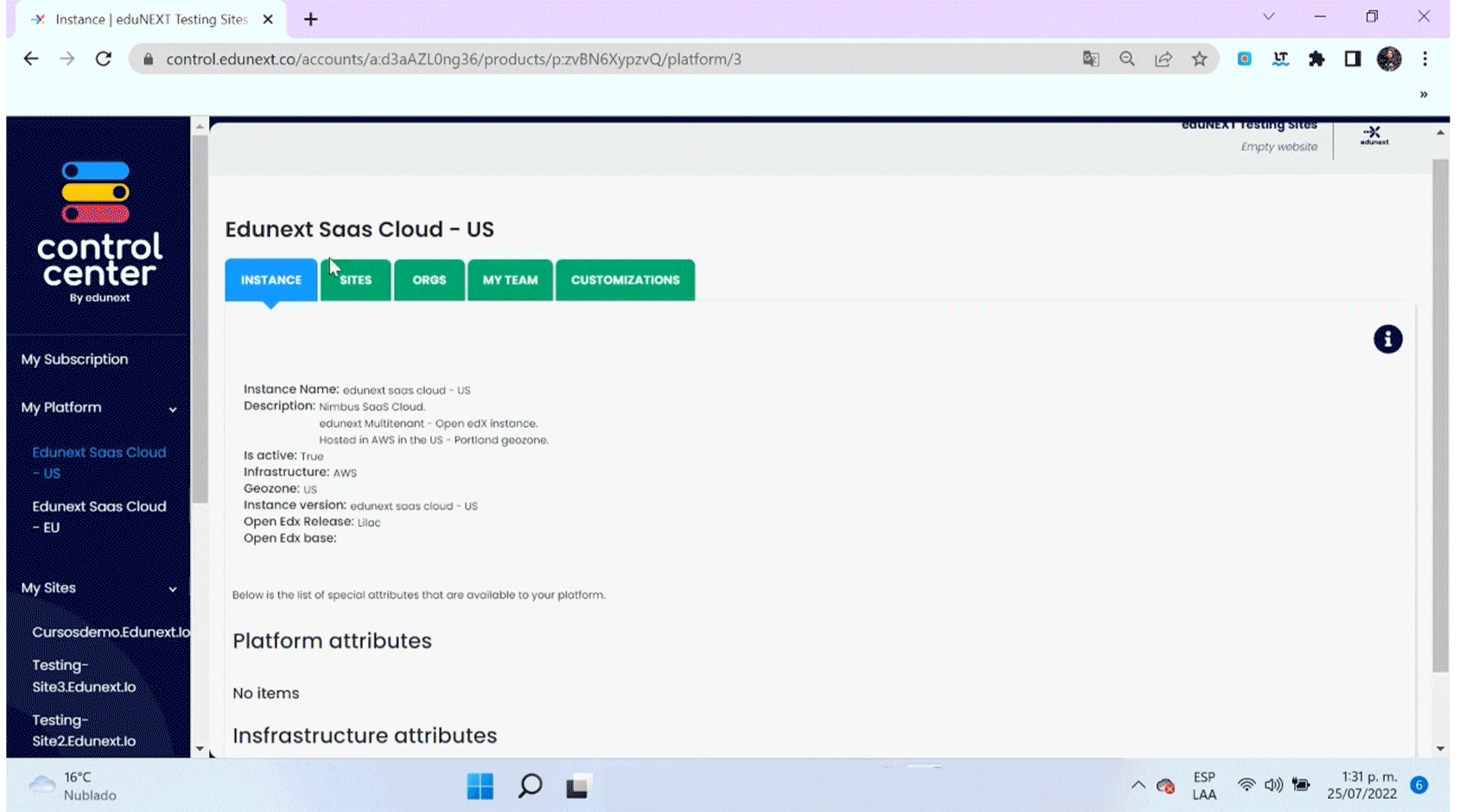Open My Subscription in sidebar
This screenshot has width=1460, height=812.
click(74, 359)
